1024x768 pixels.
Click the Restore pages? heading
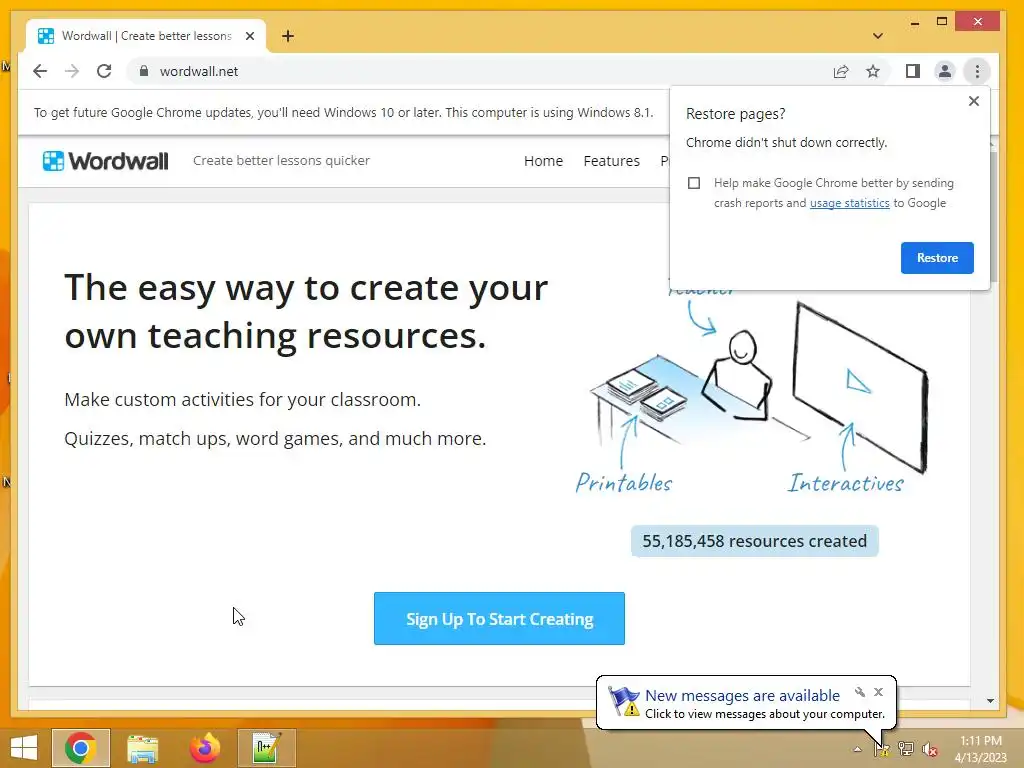[735, 114]
